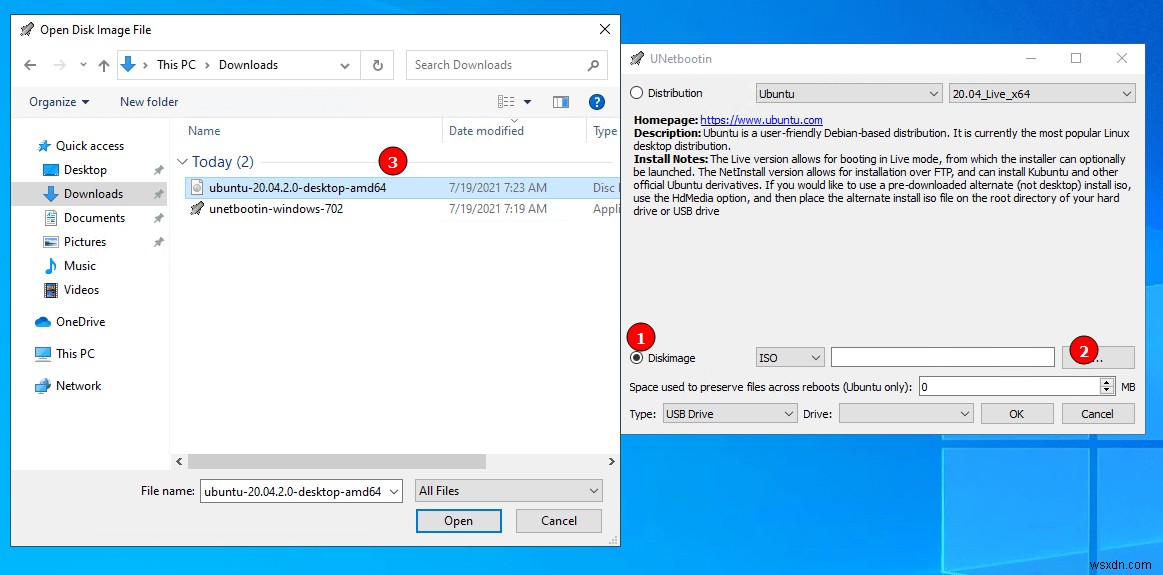
Task: Select the ubuntu-20.04.2.0-desktop-amd64 file name
Action: pyautogui.click(x=297, y=188)
